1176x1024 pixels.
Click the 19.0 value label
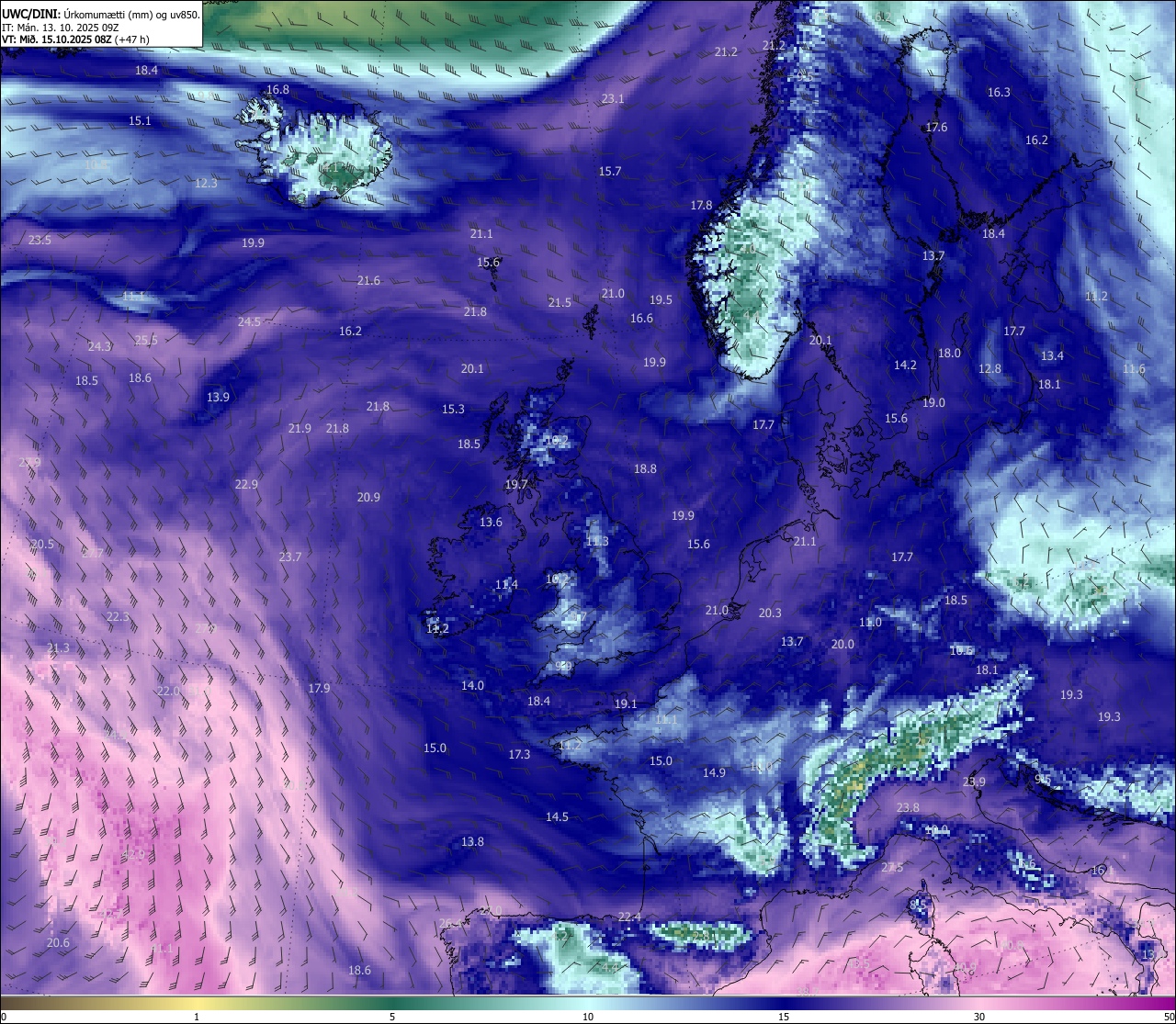(933, 403)
